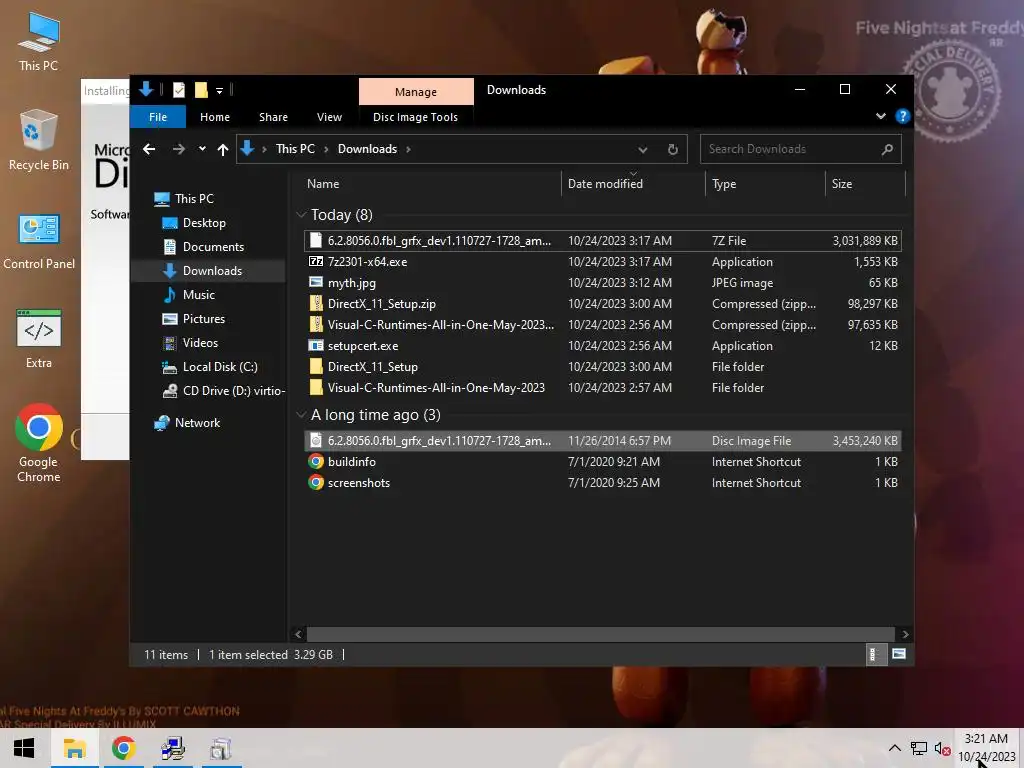Select Network in navigation pane
The width and height of the screenshot is (1024, 768).
click(197, 423)
